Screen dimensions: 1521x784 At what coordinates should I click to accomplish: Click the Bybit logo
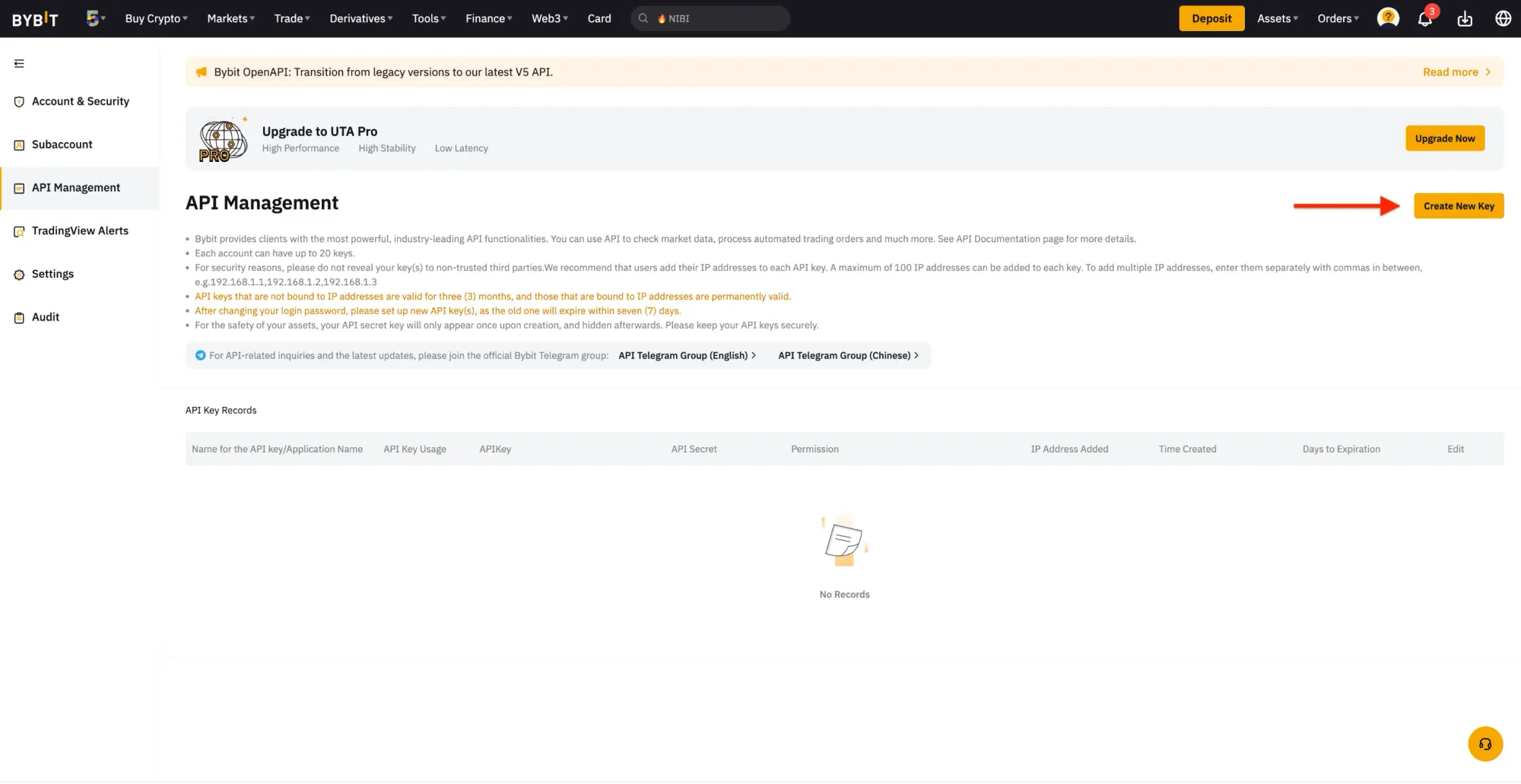click(x=35, y=19)
